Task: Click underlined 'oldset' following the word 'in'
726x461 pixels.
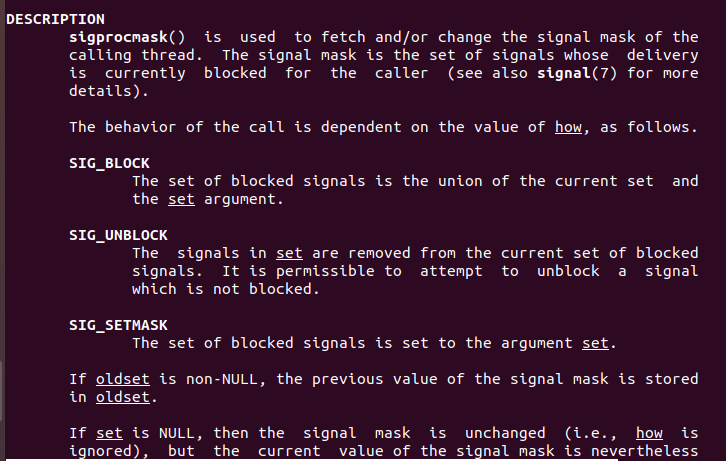Action: (123, 398)
